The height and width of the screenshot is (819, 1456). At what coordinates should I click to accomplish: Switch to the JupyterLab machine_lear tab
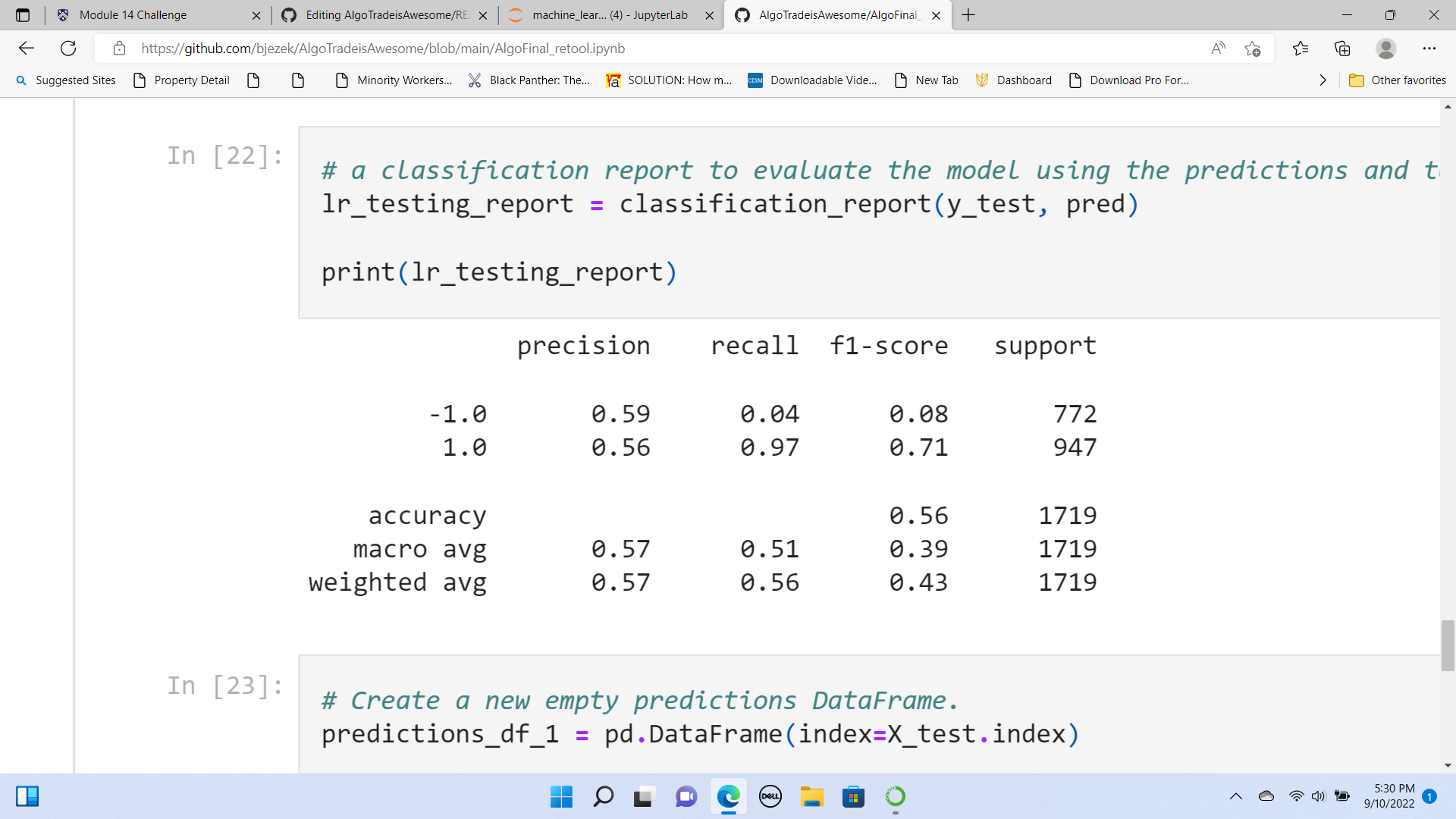click(x=609, y=15)
